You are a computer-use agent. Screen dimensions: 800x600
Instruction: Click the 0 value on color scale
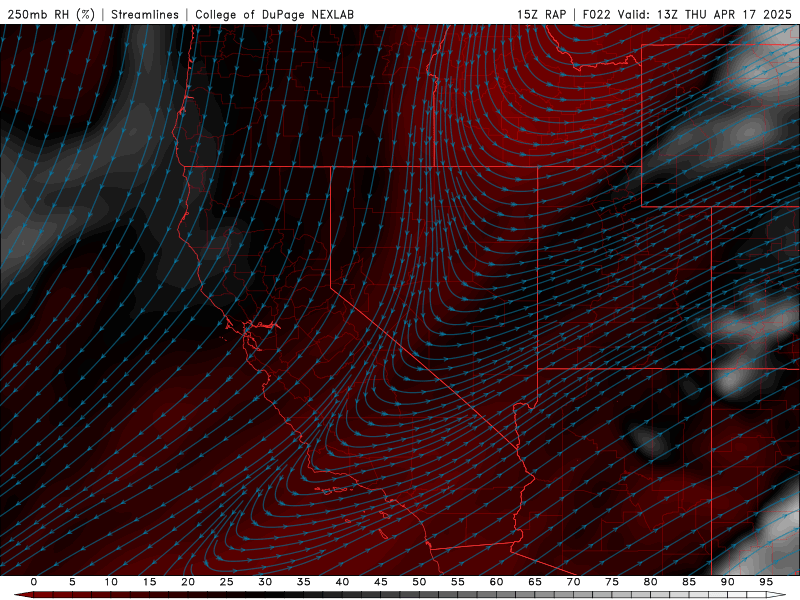[x=34, y=582]
